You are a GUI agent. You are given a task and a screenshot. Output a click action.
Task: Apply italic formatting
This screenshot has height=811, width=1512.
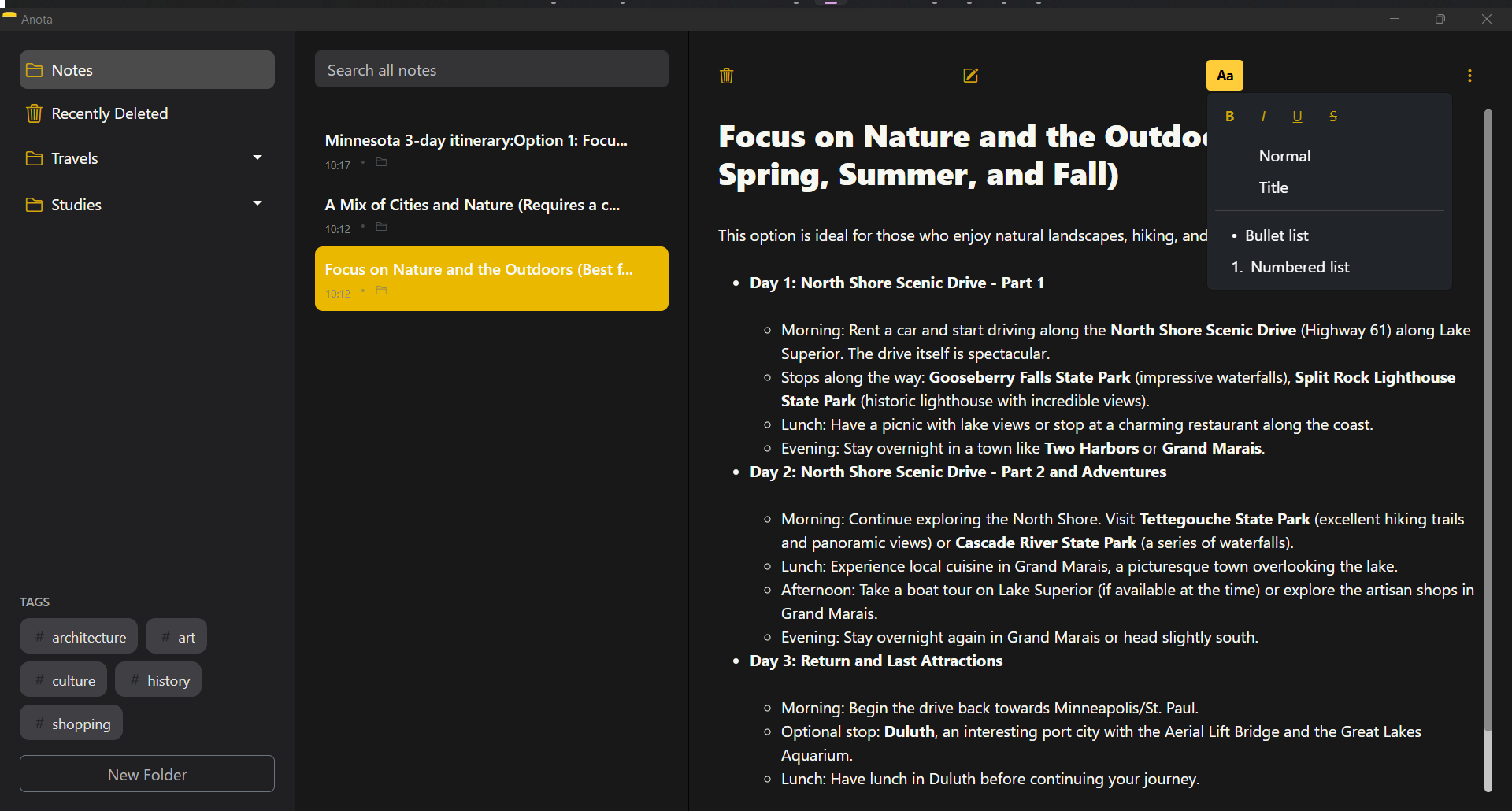pos(1263,117)
